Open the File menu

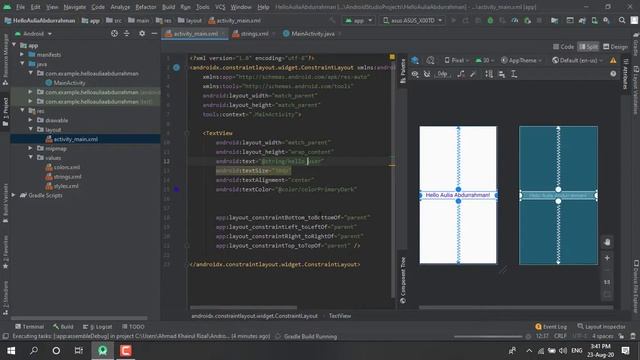(x=20, y=7)
